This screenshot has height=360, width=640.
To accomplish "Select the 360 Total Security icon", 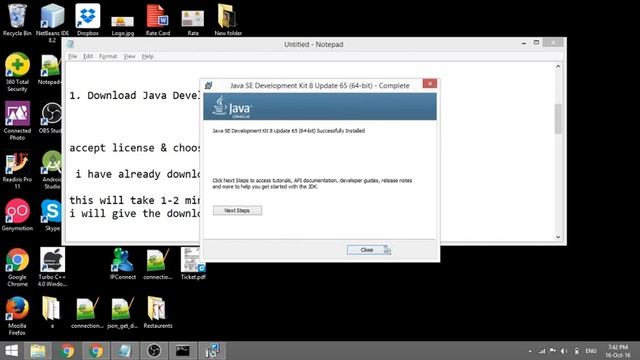I will click(17, 72).
